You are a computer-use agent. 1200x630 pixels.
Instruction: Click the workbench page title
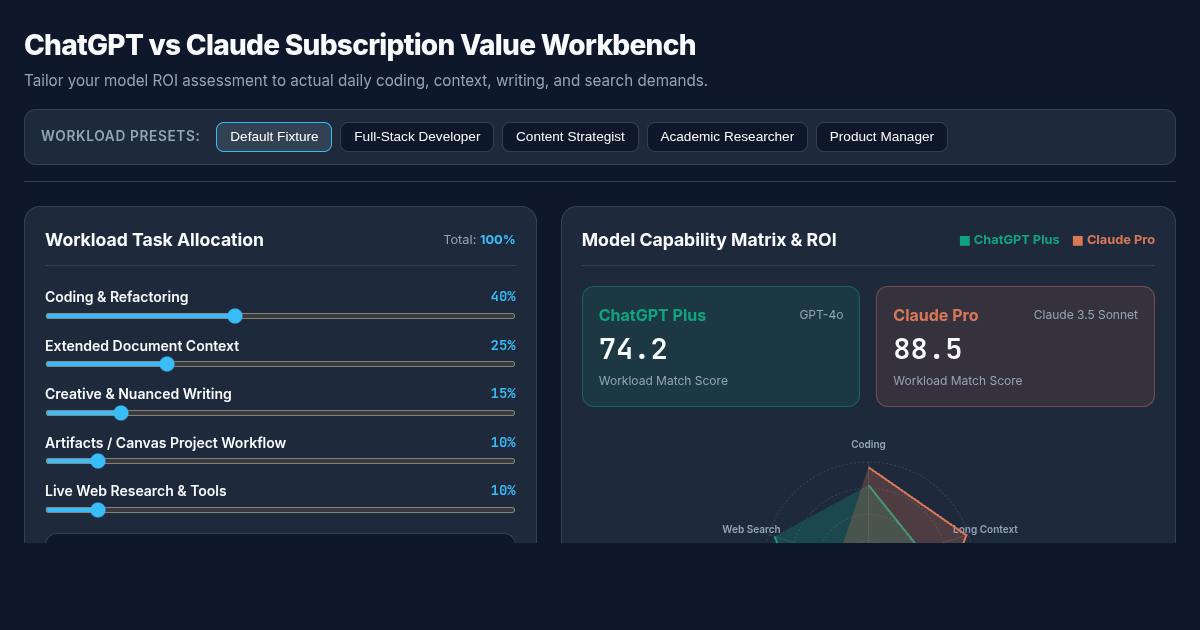click(360, 45)
